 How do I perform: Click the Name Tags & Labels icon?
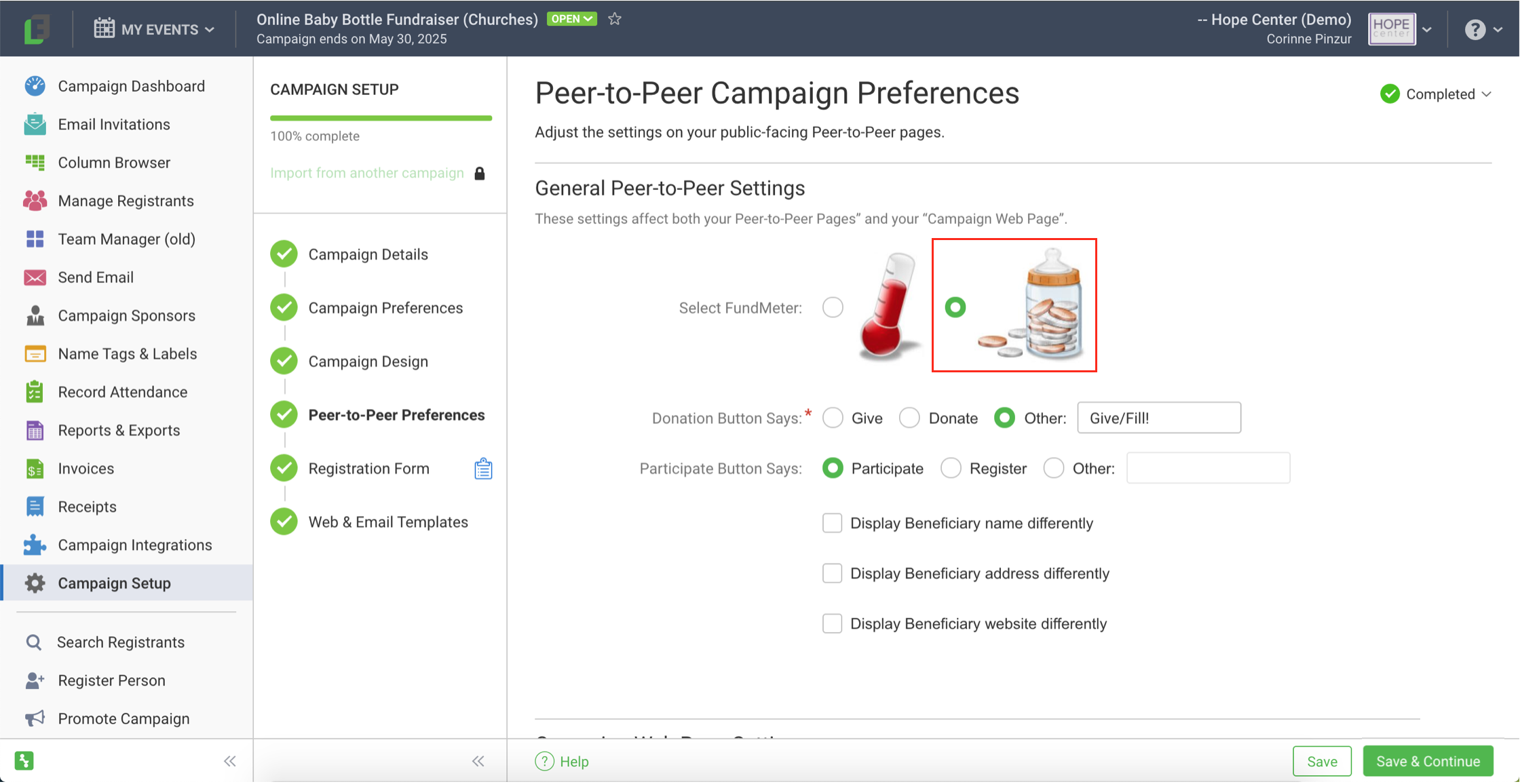pyautogui.click(x=35, y=354)
